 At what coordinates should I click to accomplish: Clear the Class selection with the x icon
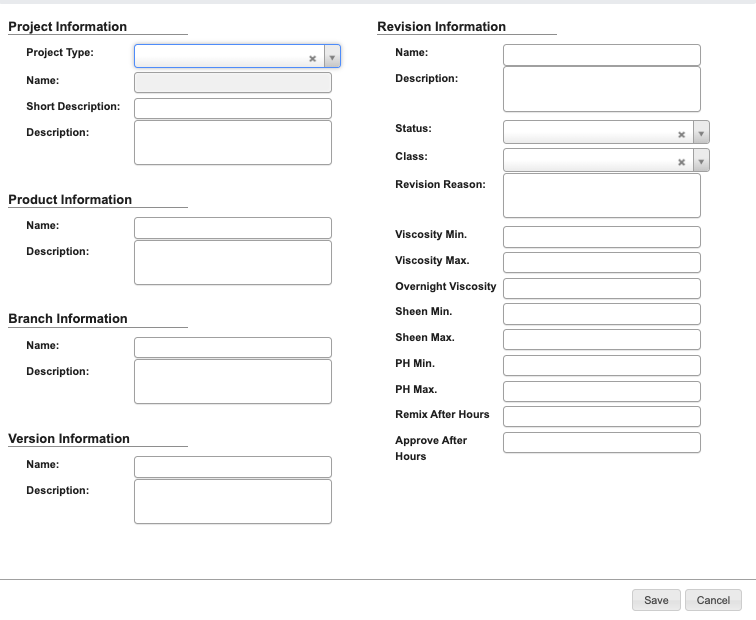click(x=681, y=162)
